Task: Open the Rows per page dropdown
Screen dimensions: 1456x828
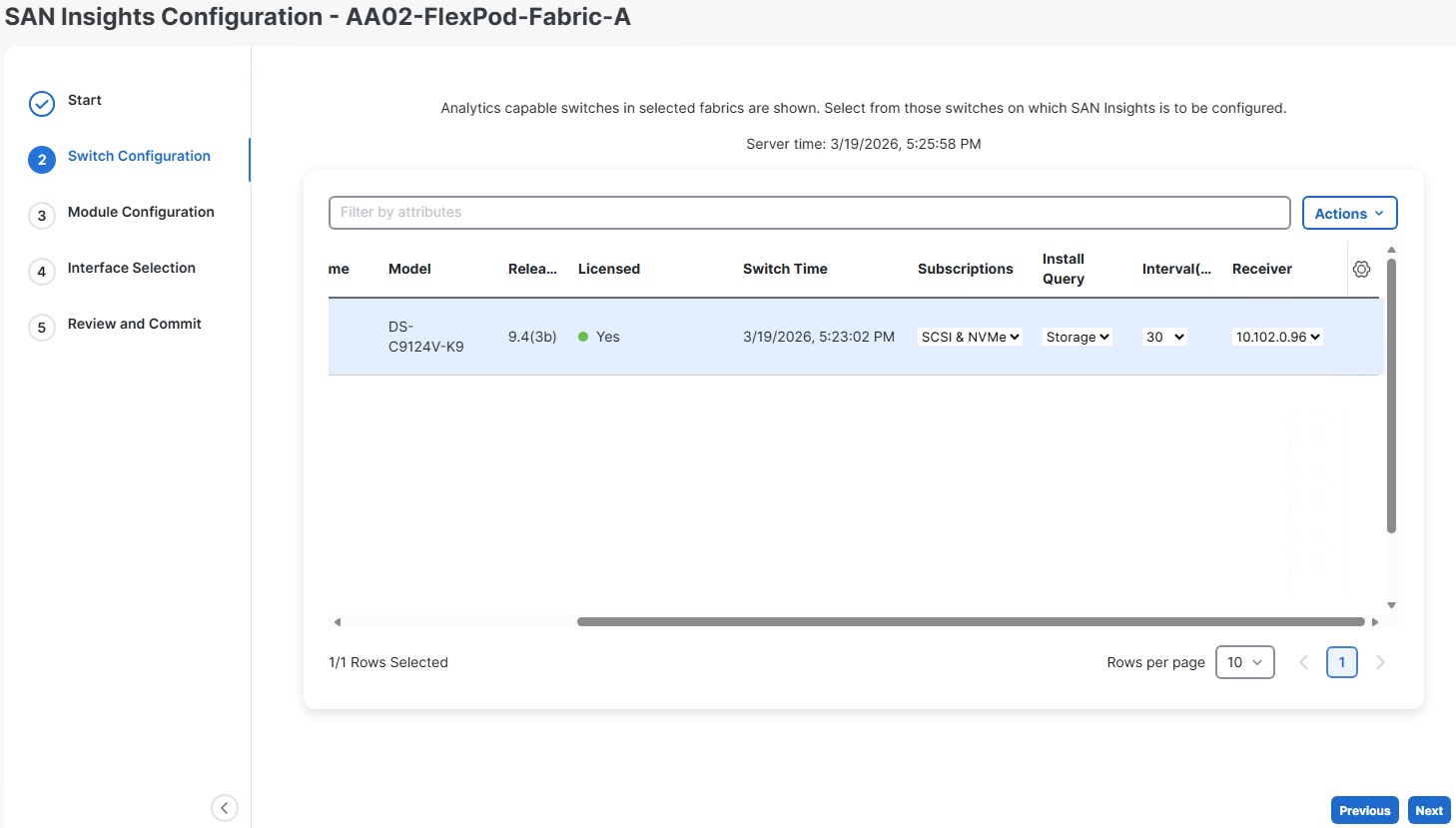Action: 1244,662
